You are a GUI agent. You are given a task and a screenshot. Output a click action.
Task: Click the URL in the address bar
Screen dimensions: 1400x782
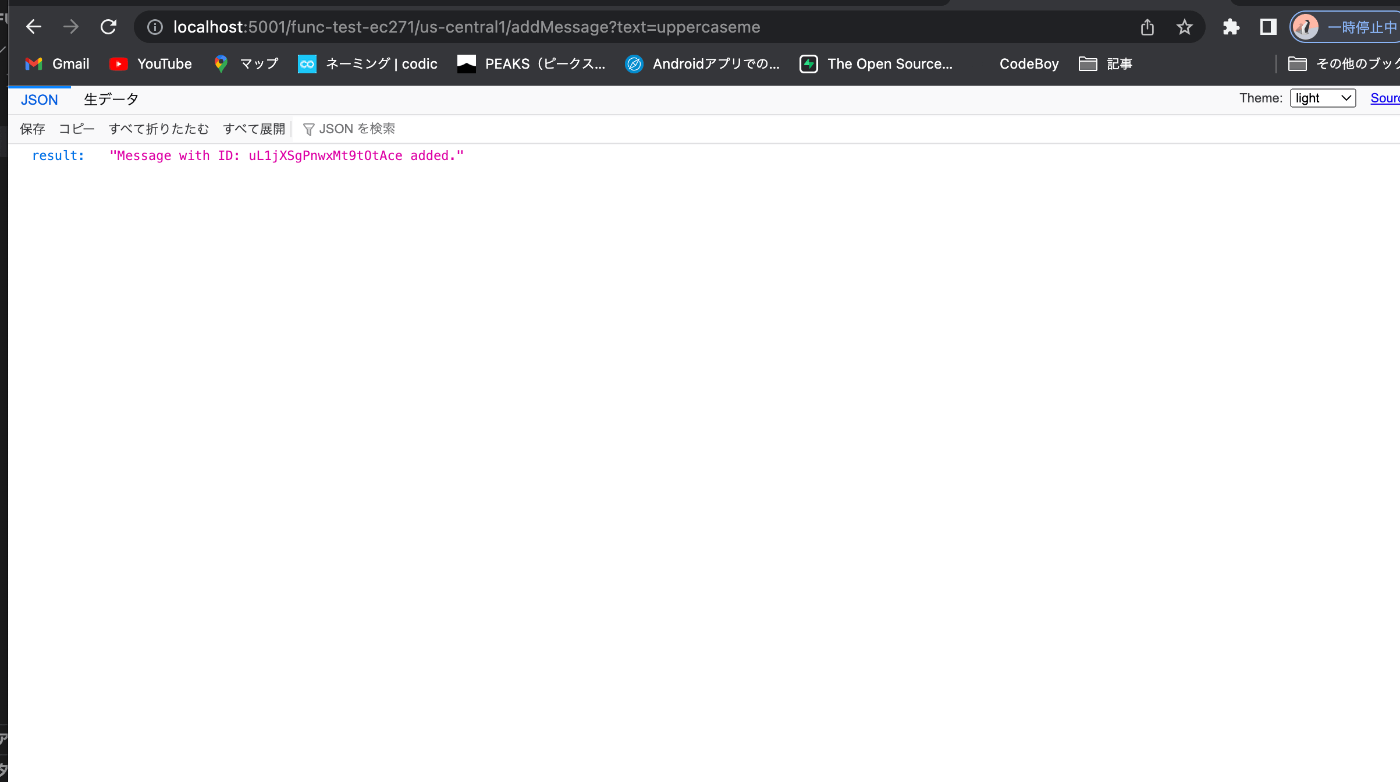tap(466, 27)
